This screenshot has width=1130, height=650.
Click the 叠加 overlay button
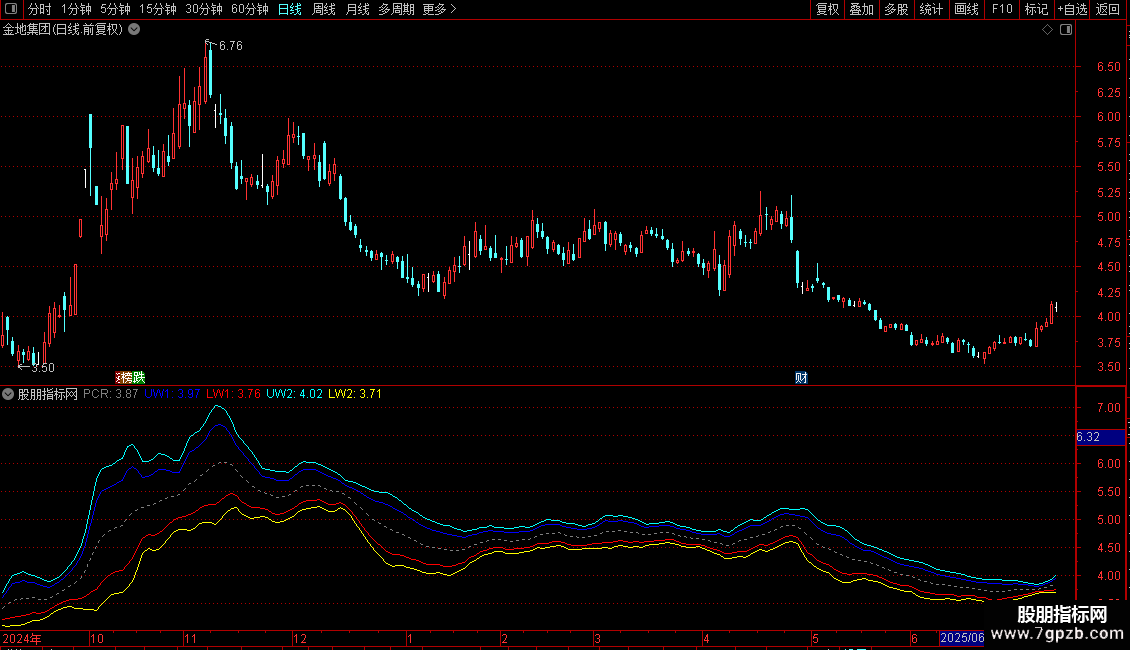coord(861,9)
